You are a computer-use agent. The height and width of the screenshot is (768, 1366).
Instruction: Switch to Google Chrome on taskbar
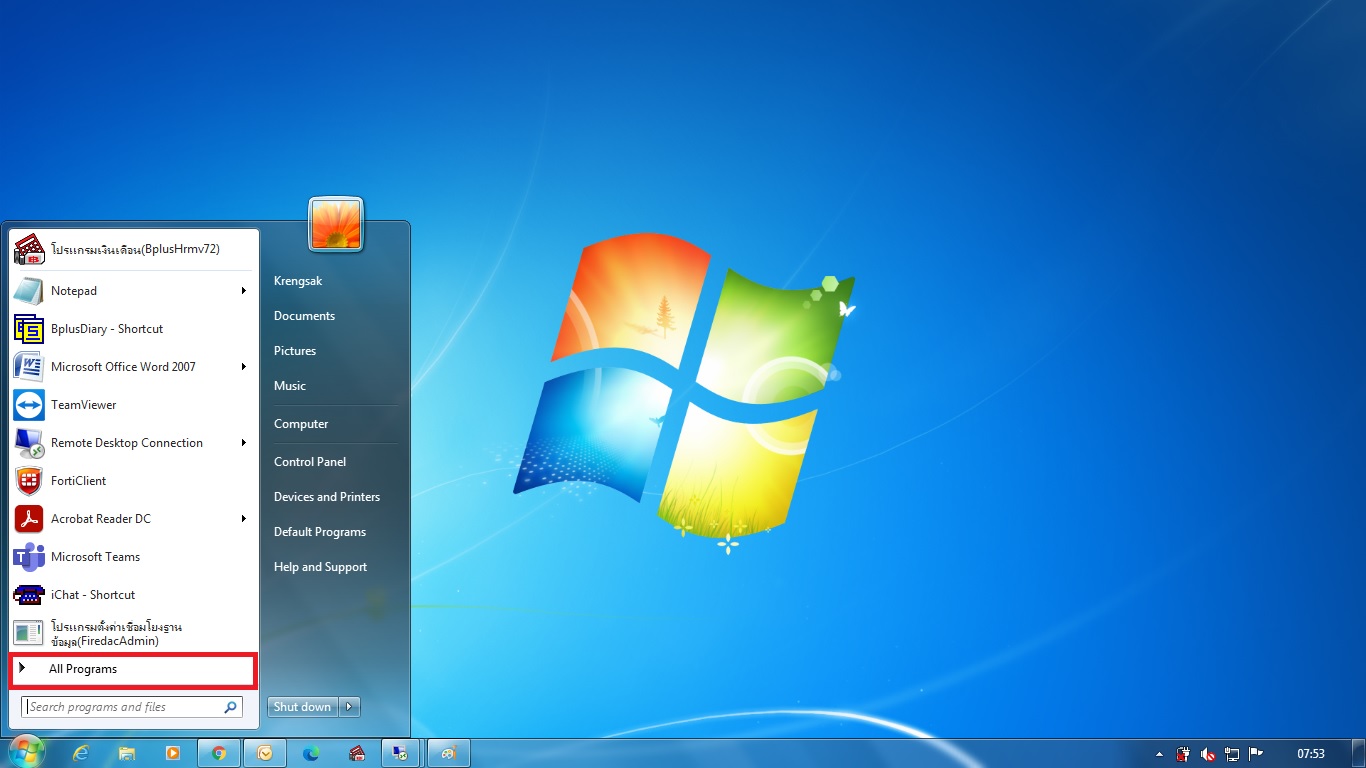(x=219, y=753)
